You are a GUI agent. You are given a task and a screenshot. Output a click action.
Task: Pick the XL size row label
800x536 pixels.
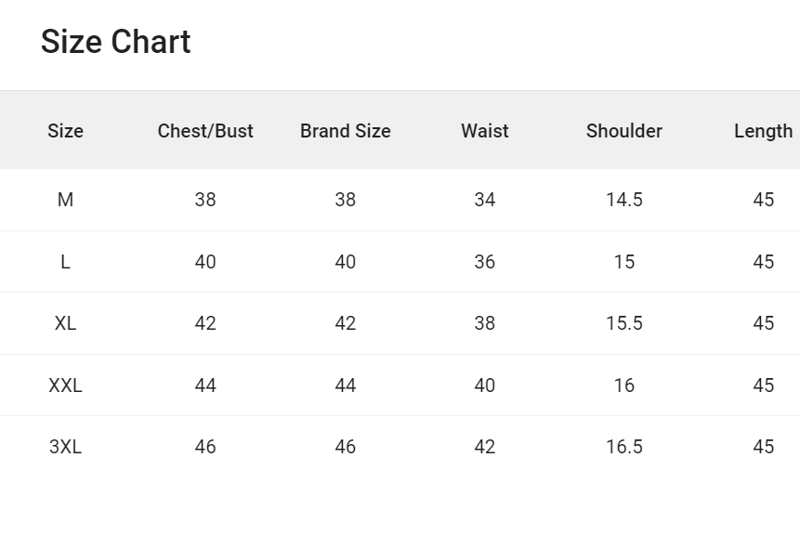pyautogui.click(x=65, y=324)
